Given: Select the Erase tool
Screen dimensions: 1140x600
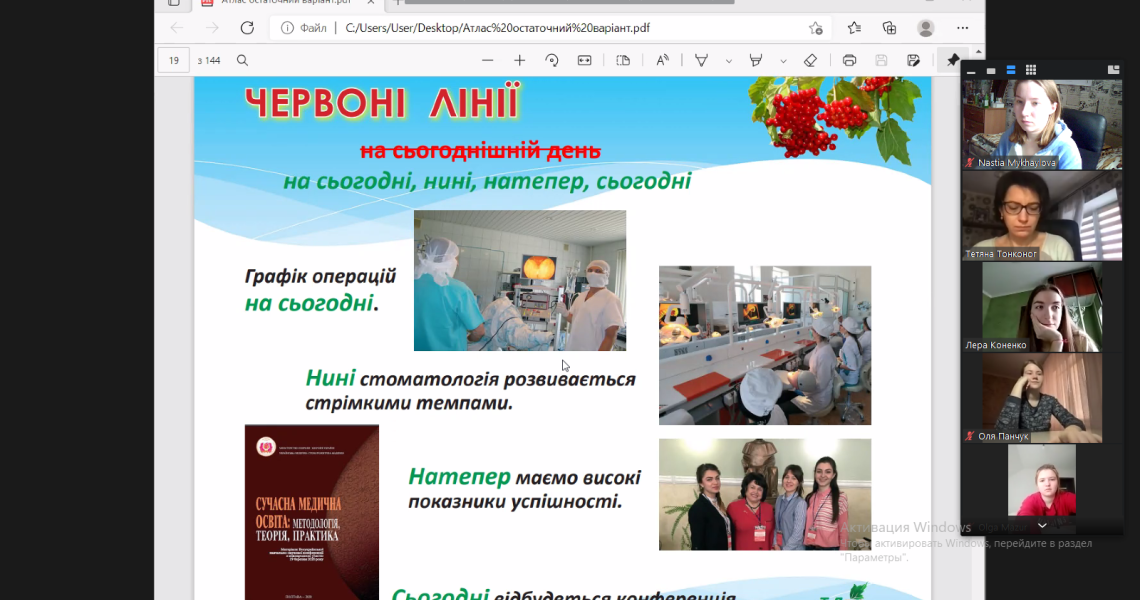Looking at the screenshot, I should pyautogui.click(x=811, y=60).
